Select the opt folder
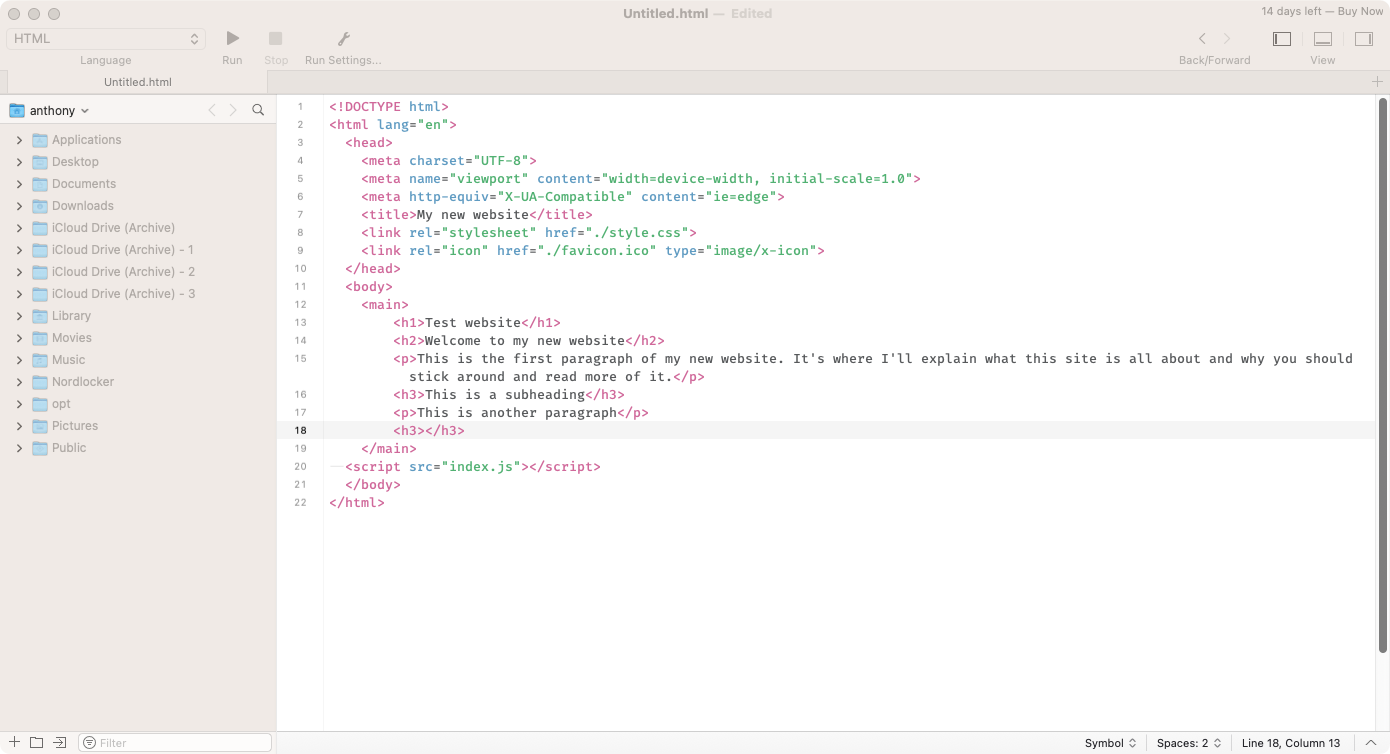Viewport: 1390px width, 754px height. point(138,404)
